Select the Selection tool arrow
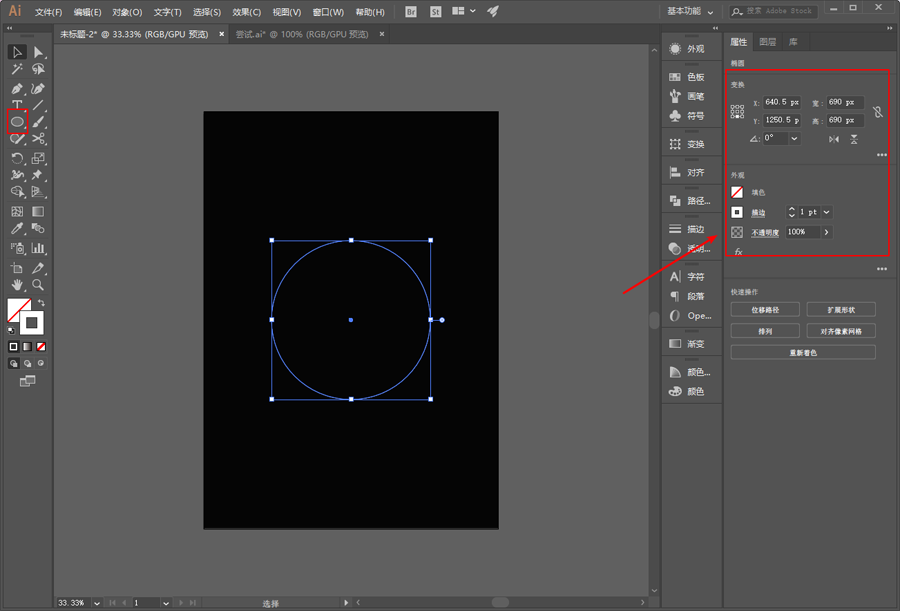 point(17,52)
